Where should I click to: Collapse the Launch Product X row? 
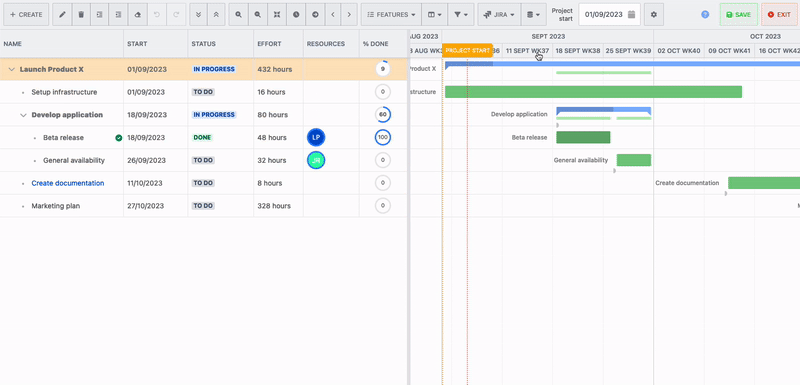[12, 69]
